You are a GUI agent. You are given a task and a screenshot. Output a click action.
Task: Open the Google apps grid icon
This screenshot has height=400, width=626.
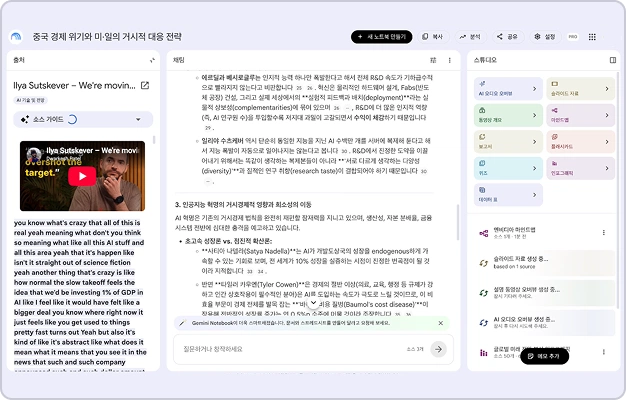pyautogui.click(x=592, y=37)
